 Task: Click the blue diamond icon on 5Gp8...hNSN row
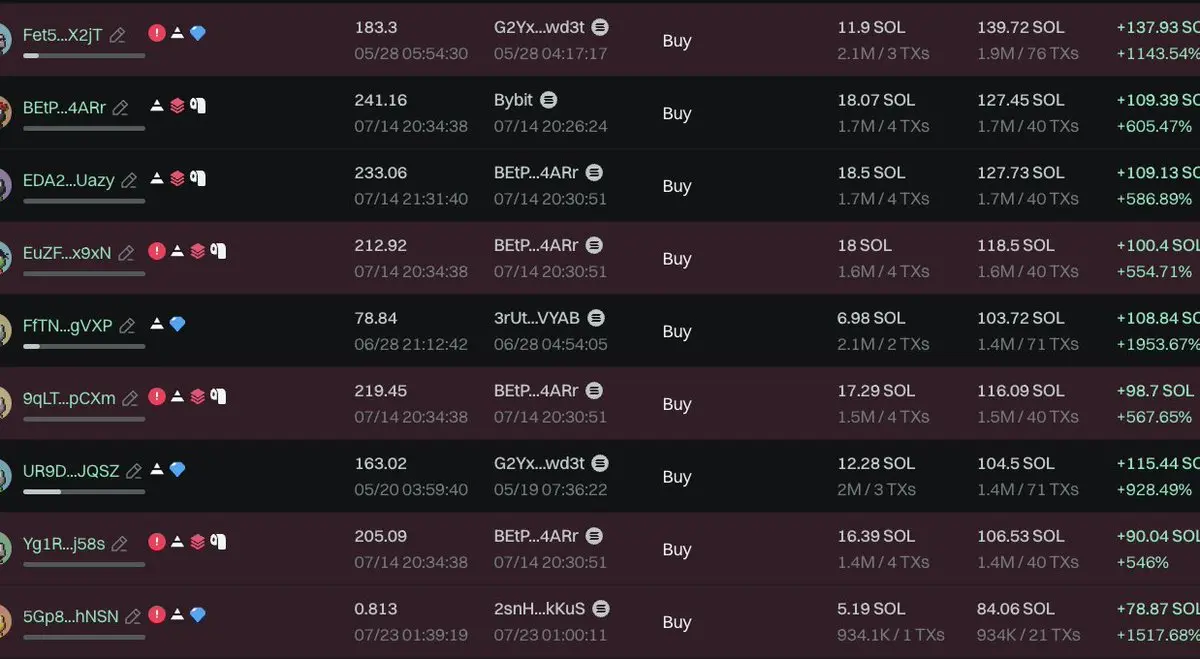click(198, 615)
